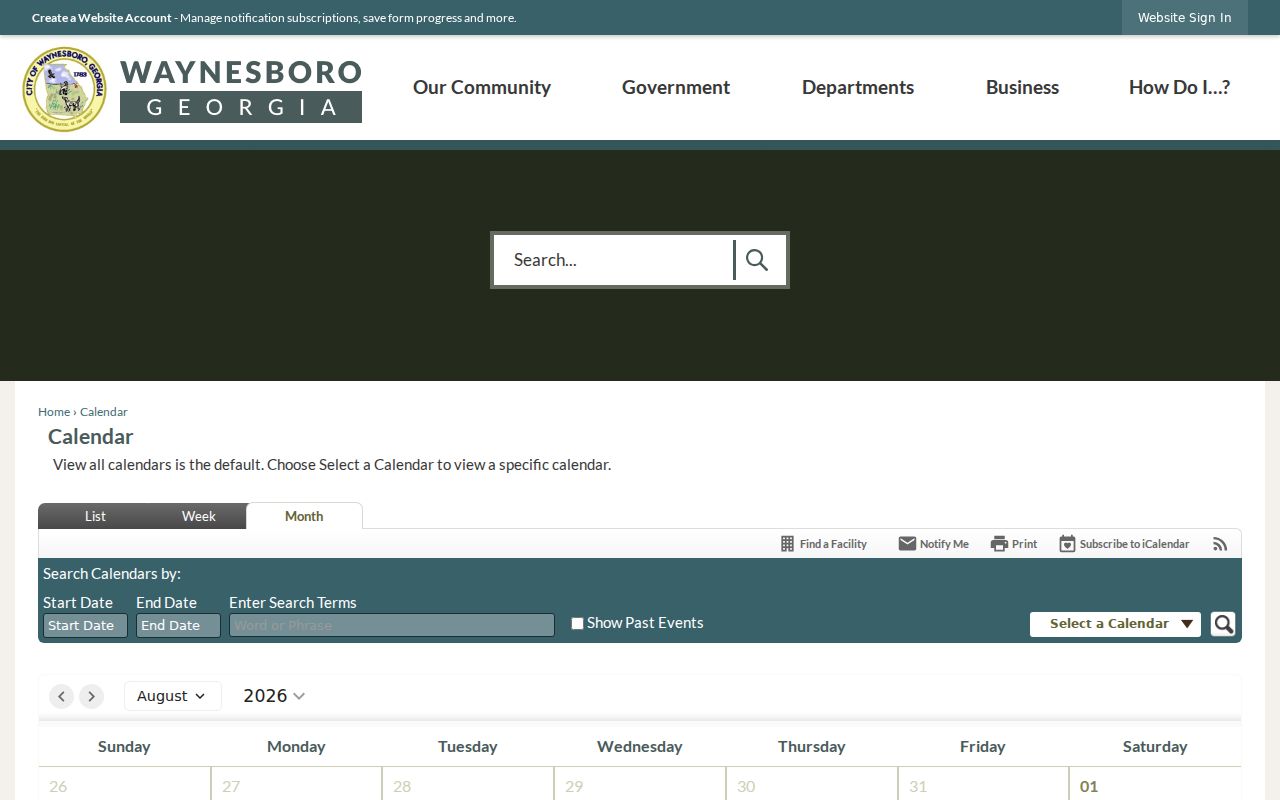Image resolution: width=1280 pixels, height=800 pixels.
Task: Click the End Date input field
Action: [x=178, y=625]
